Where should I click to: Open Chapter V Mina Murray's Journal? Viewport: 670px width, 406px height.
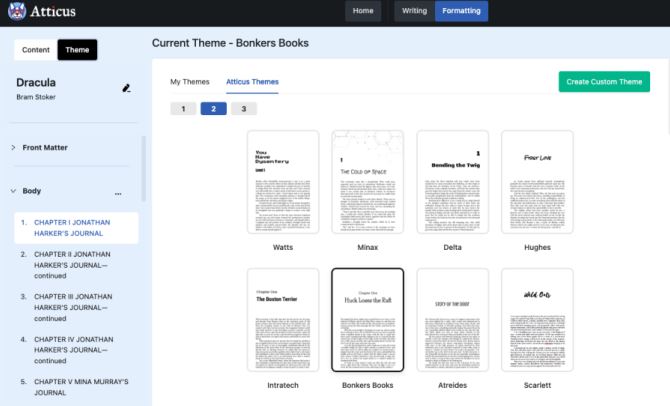click(x=76, y=387)
